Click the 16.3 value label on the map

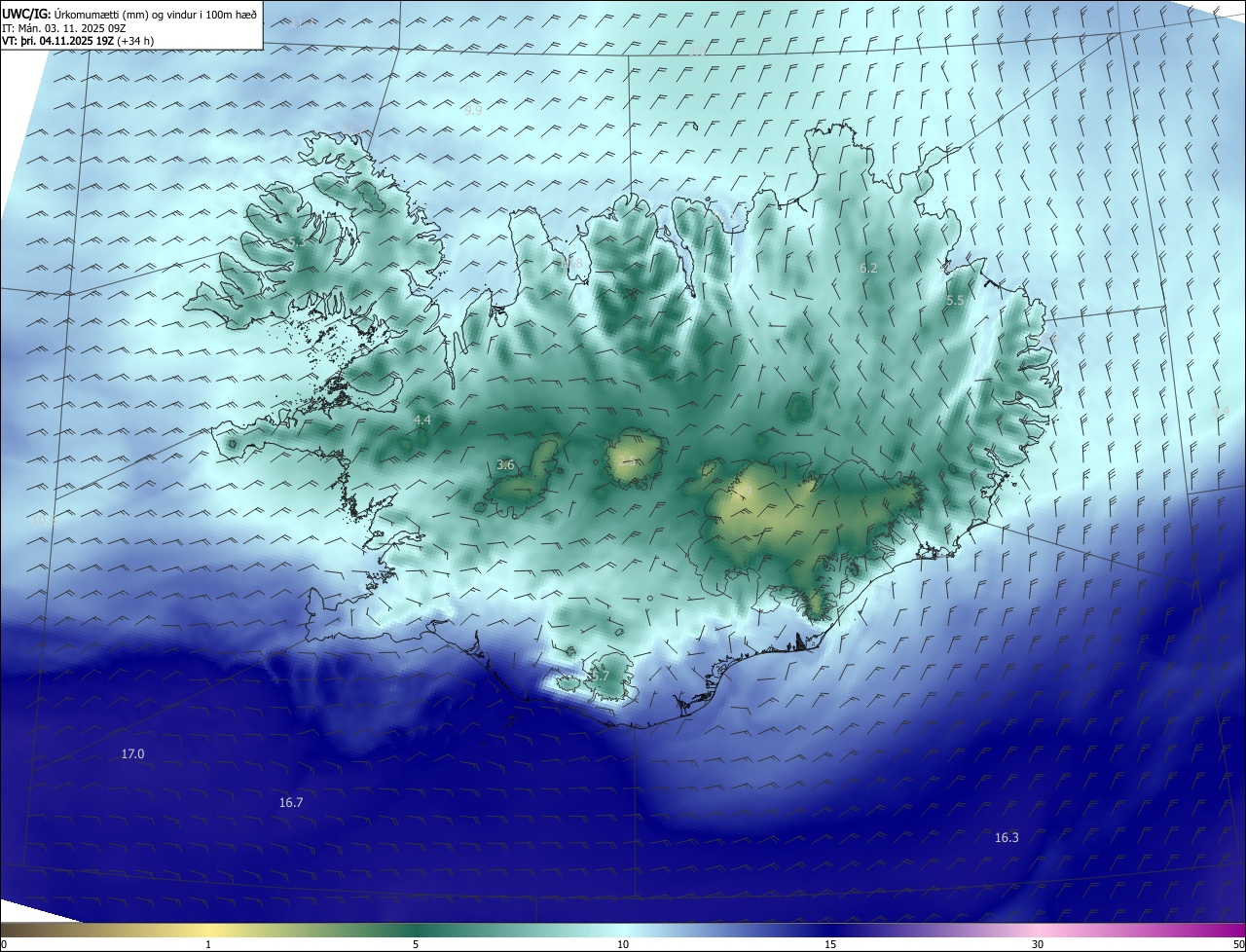click(1007, 837)
